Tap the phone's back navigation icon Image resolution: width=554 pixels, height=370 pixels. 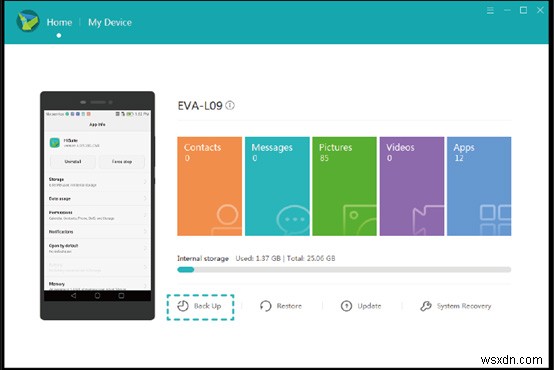[73, 295]
